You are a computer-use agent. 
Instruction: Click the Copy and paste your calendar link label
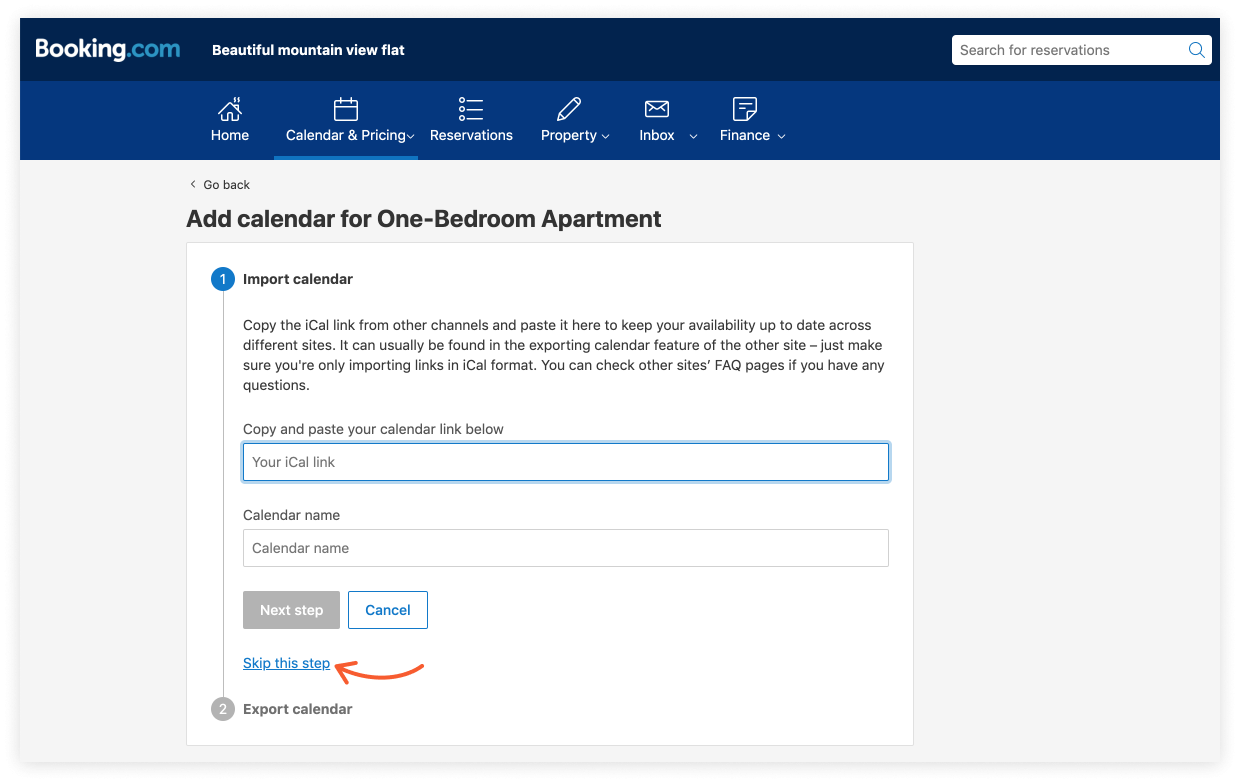click(373, 429)
